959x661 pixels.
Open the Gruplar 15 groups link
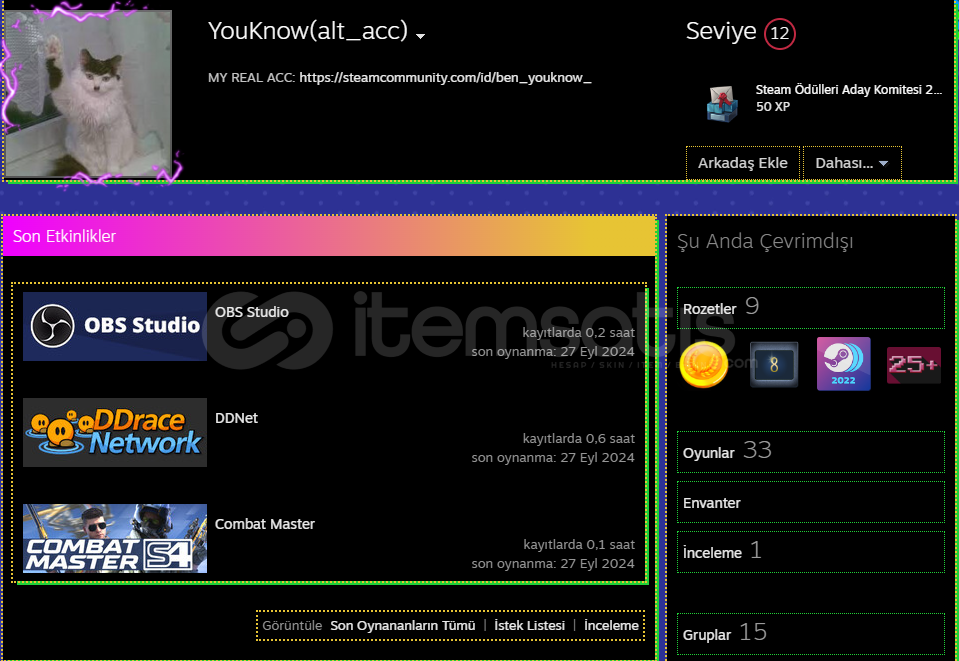tap(810, 633)
